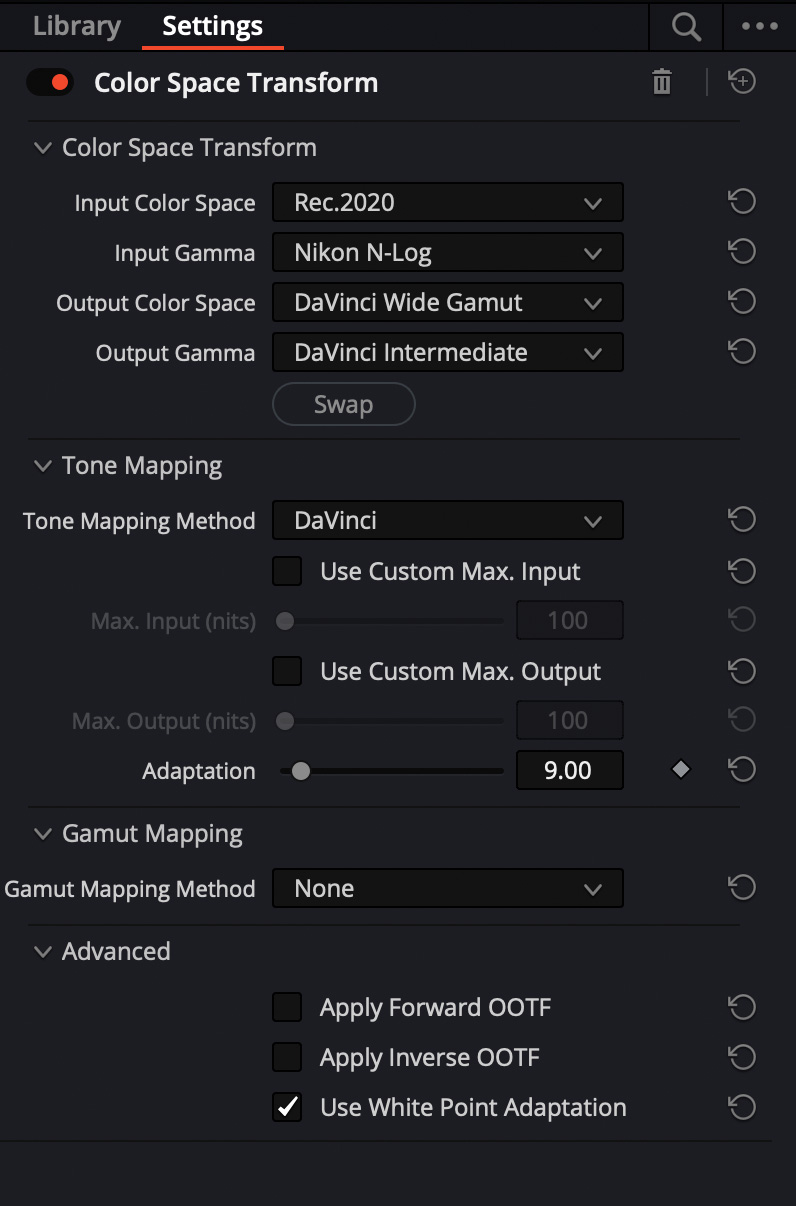This screenshot has width=796, height=1206.
Task: Uncheck Use White Point Adaptation
Action: [287, 1107]
